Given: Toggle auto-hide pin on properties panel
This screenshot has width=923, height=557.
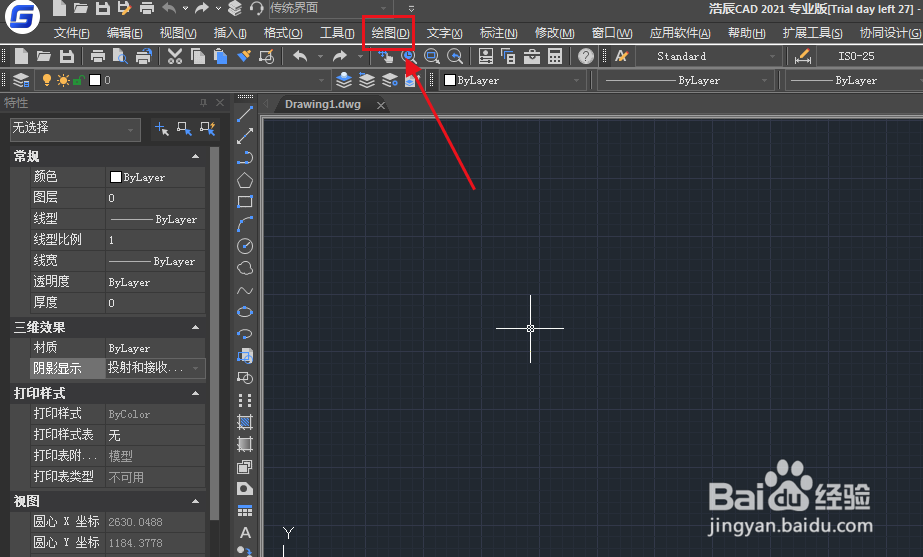Looking at the screenshot, I should pos(204,102).
